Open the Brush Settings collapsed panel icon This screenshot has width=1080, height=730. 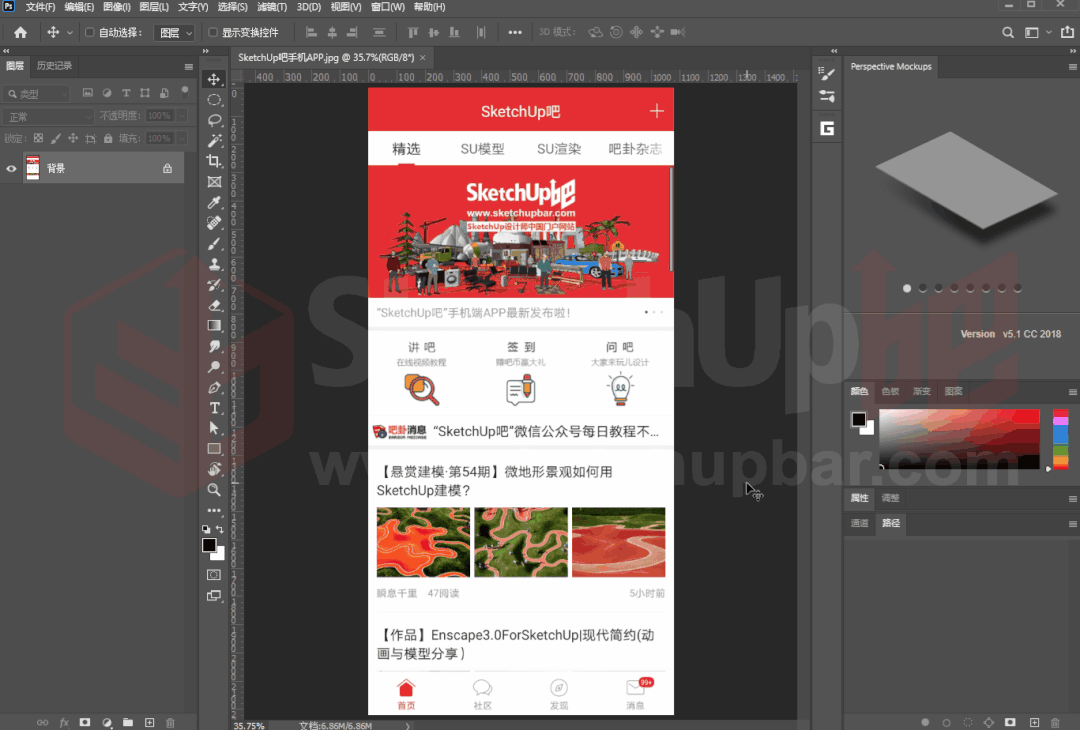pyautogui.click(x=827, y=73)
